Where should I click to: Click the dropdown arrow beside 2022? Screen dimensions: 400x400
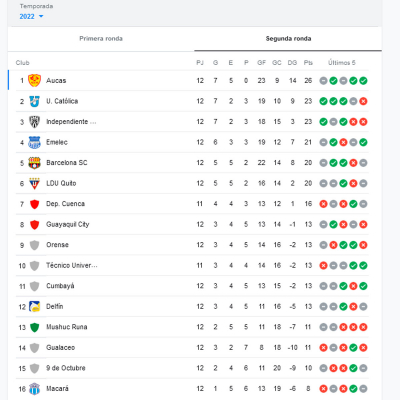coord(41,16)
